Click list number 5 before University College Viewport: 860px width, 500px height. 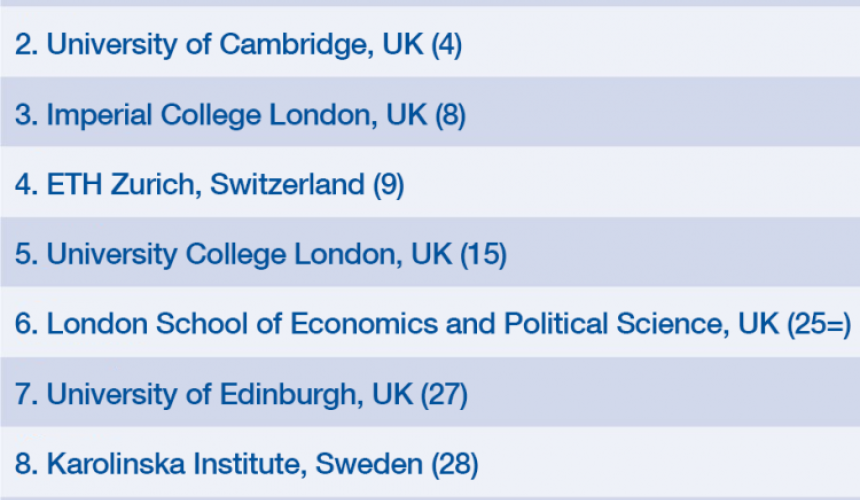coord(26,254)
